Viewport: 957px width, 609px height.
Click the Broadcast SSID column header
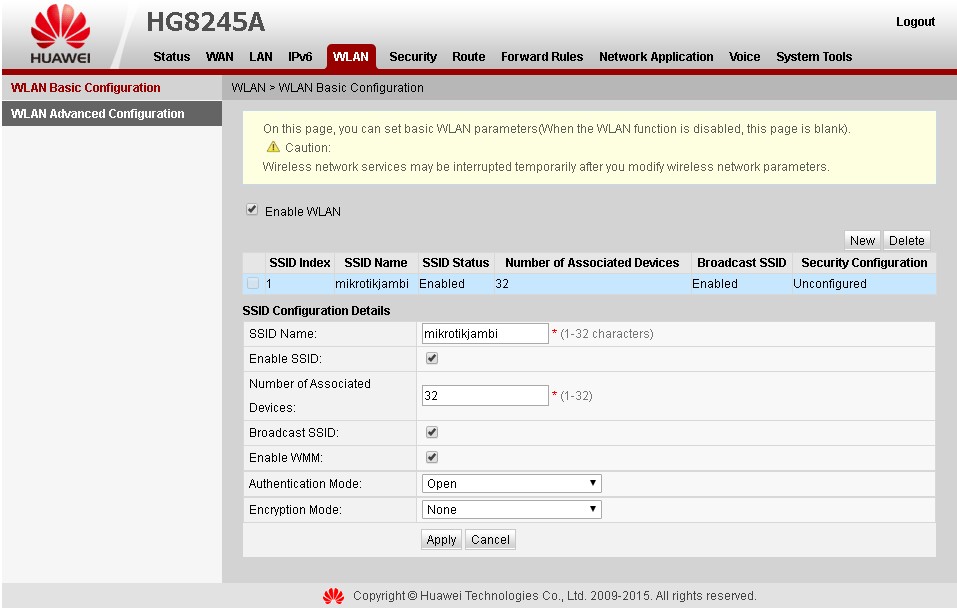coord(742,263)
